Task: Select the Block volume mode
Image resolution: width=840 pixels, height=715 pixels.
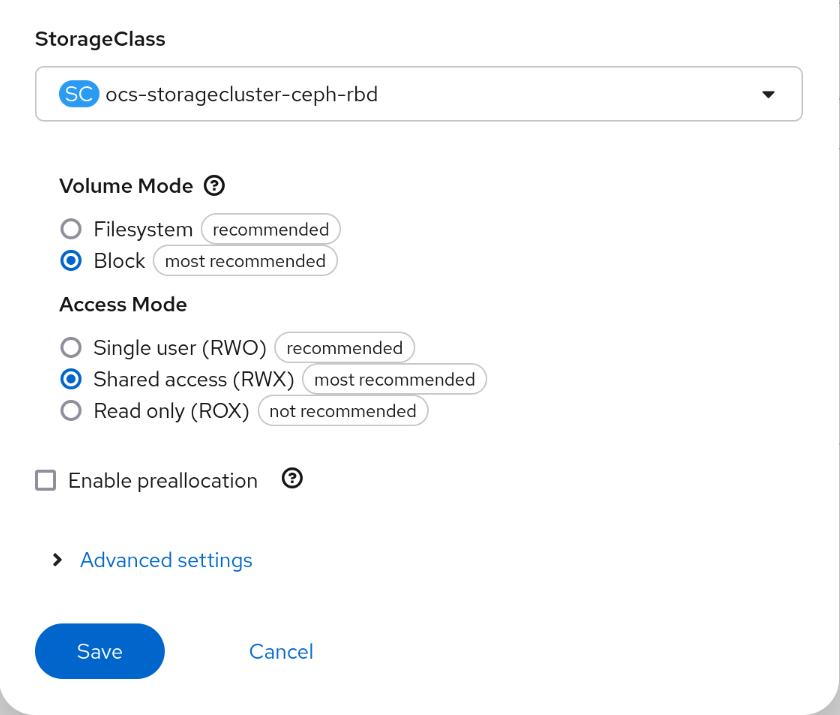Action: click(71, 261)
